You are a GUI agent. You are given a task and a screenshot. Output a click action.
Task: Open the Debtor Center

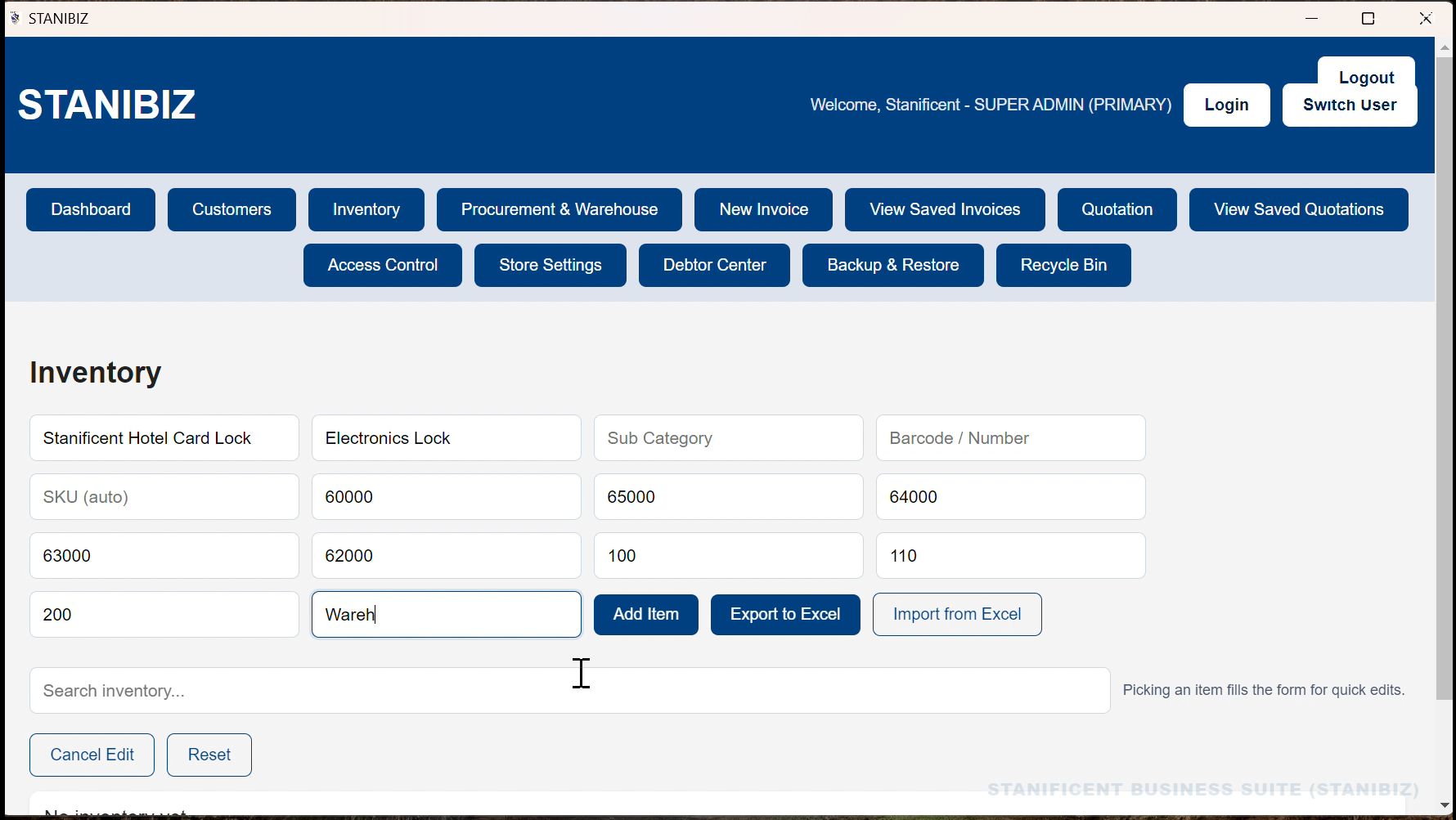pos(713,265)
